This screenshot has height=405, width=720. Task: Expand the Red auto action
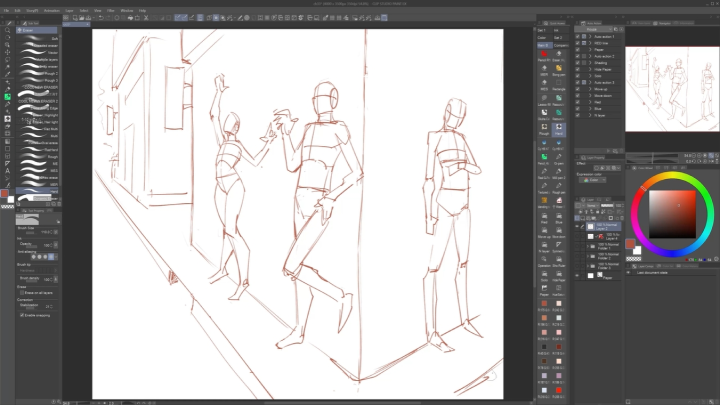(x=590, y=102)
